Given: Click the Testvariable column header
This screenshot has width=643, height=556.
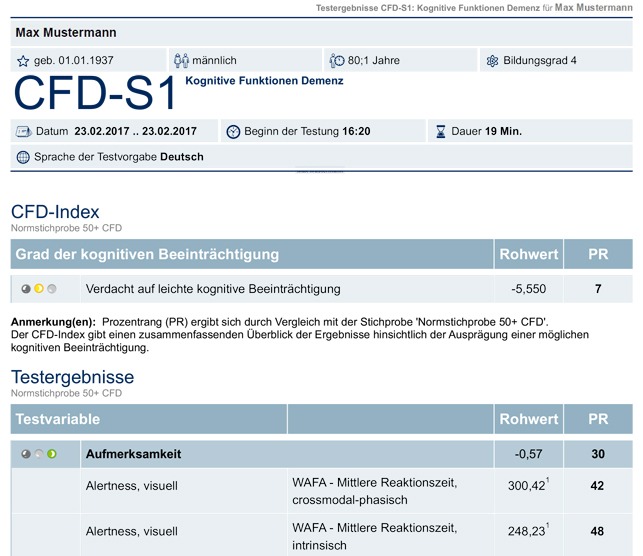Looking at the screenshot, I should point(148,419).
